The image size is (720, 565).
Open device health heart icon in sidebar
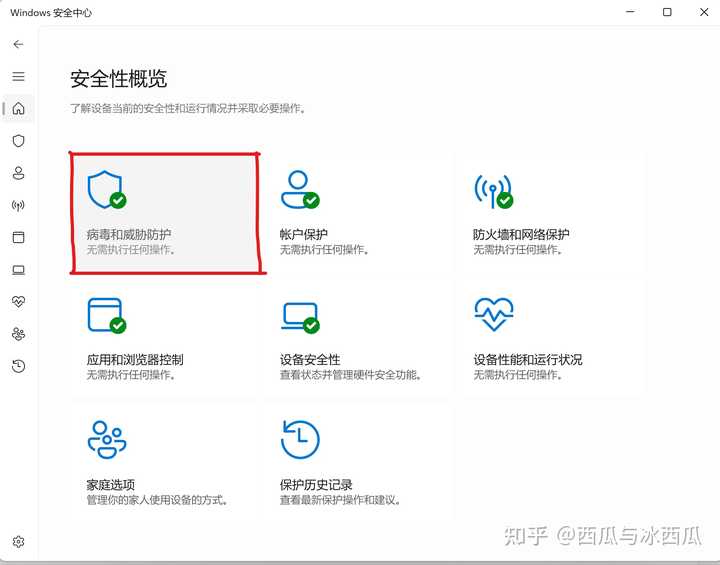(18, 302)
